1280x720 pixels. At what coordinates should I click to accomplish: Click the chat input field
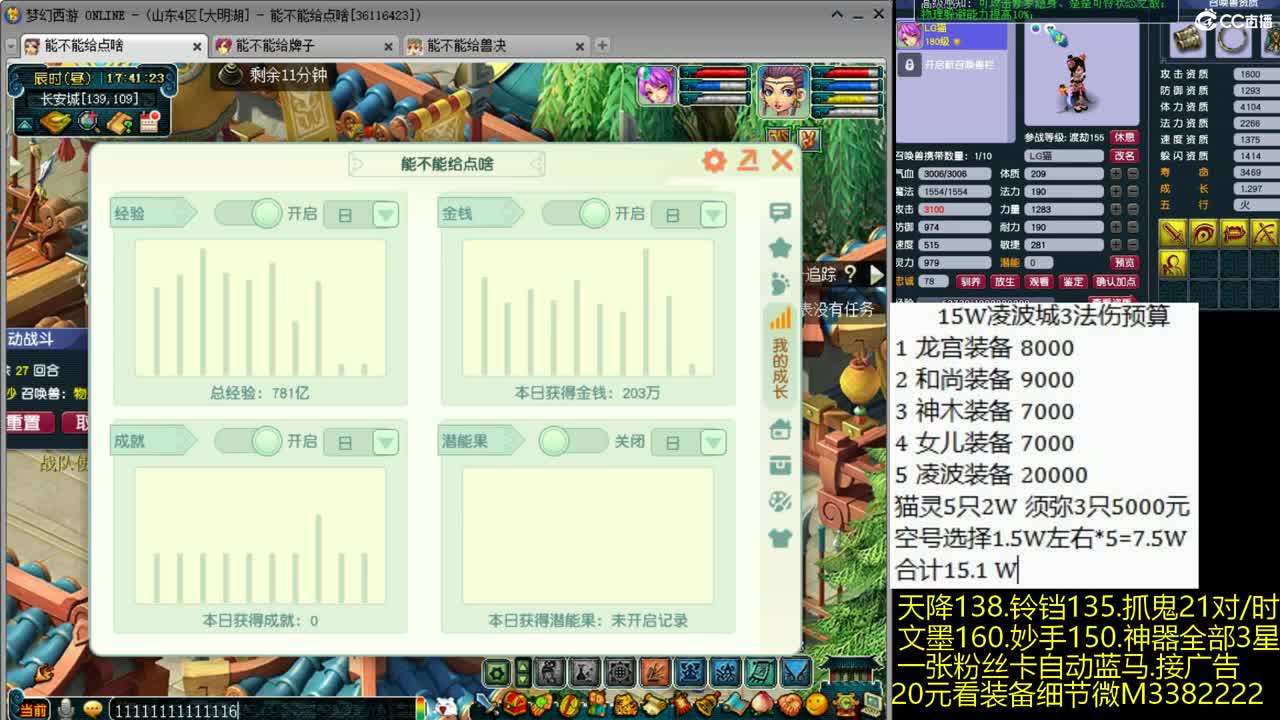click(x=260, y=710)
